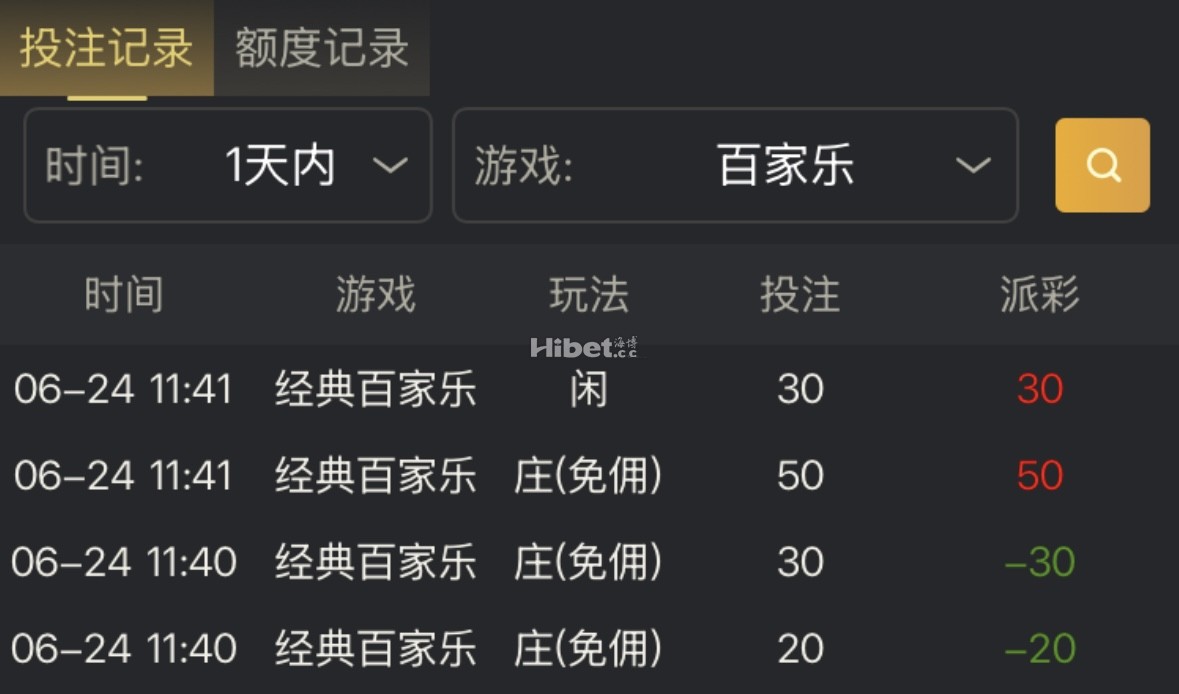Click the first 庄(免佣) play type entry
Image resolution: width=1179 pixels, height=694 pixels.
click(x=589, y=476)
